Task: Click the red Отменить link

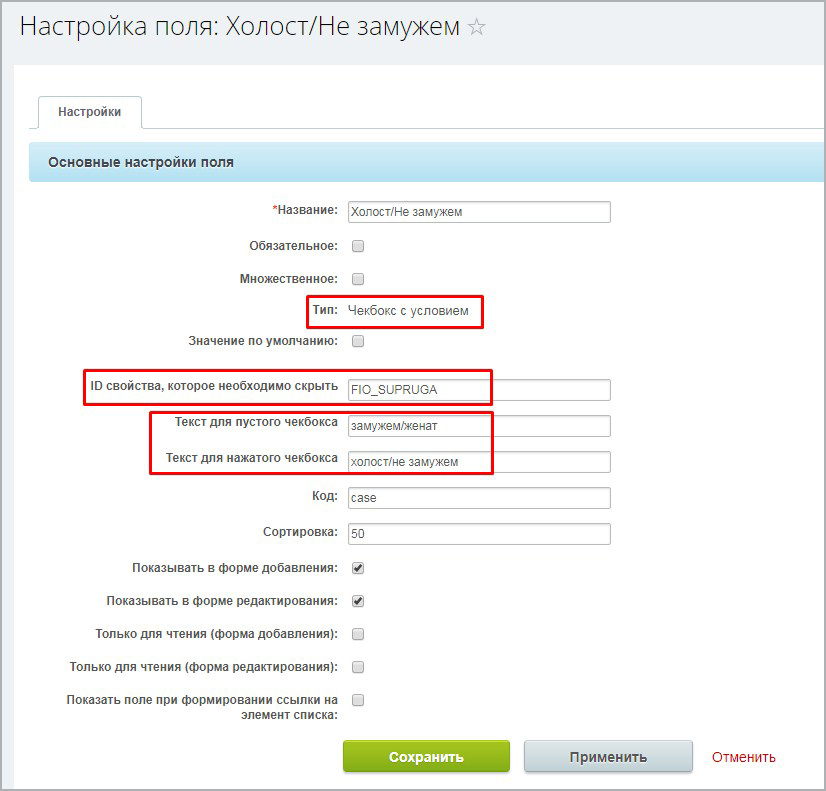Action: click(x=743, y=757)
